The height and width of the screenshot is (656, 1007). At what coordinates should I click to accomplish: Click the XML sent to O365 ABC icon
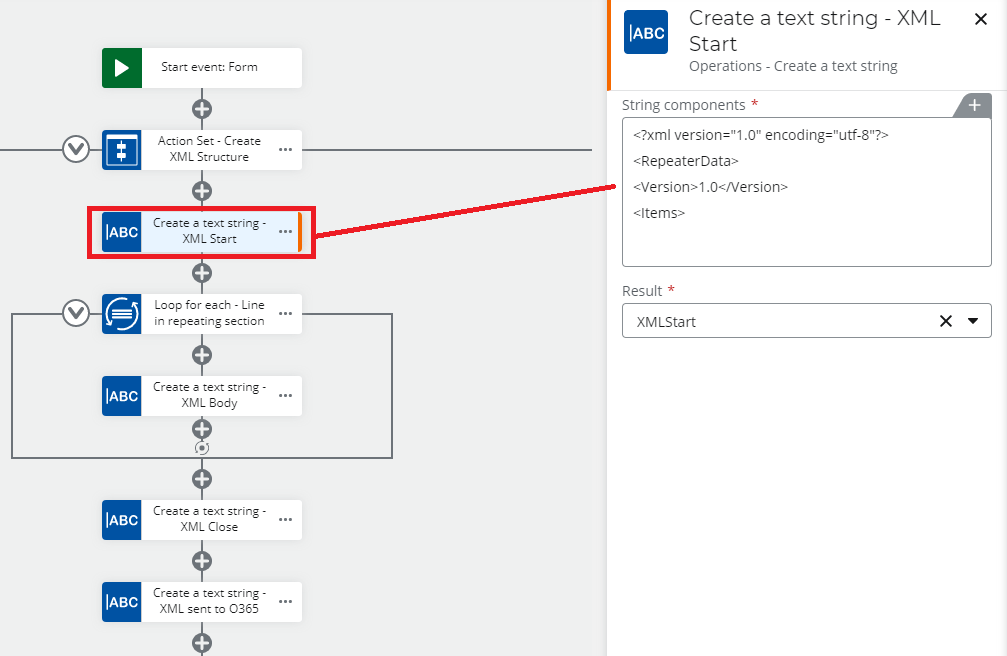click(x=122, y=602)
